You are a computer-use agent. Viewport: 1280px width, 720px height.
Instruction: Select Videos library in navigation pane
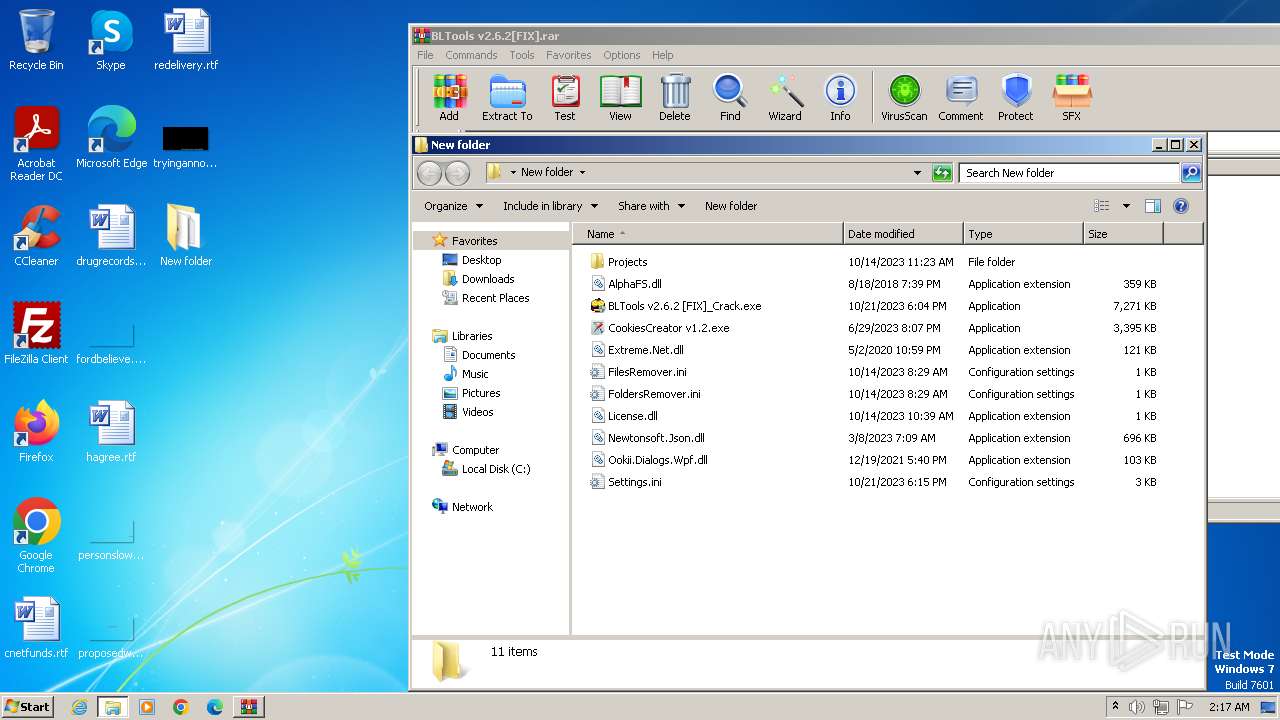[478, 412]
